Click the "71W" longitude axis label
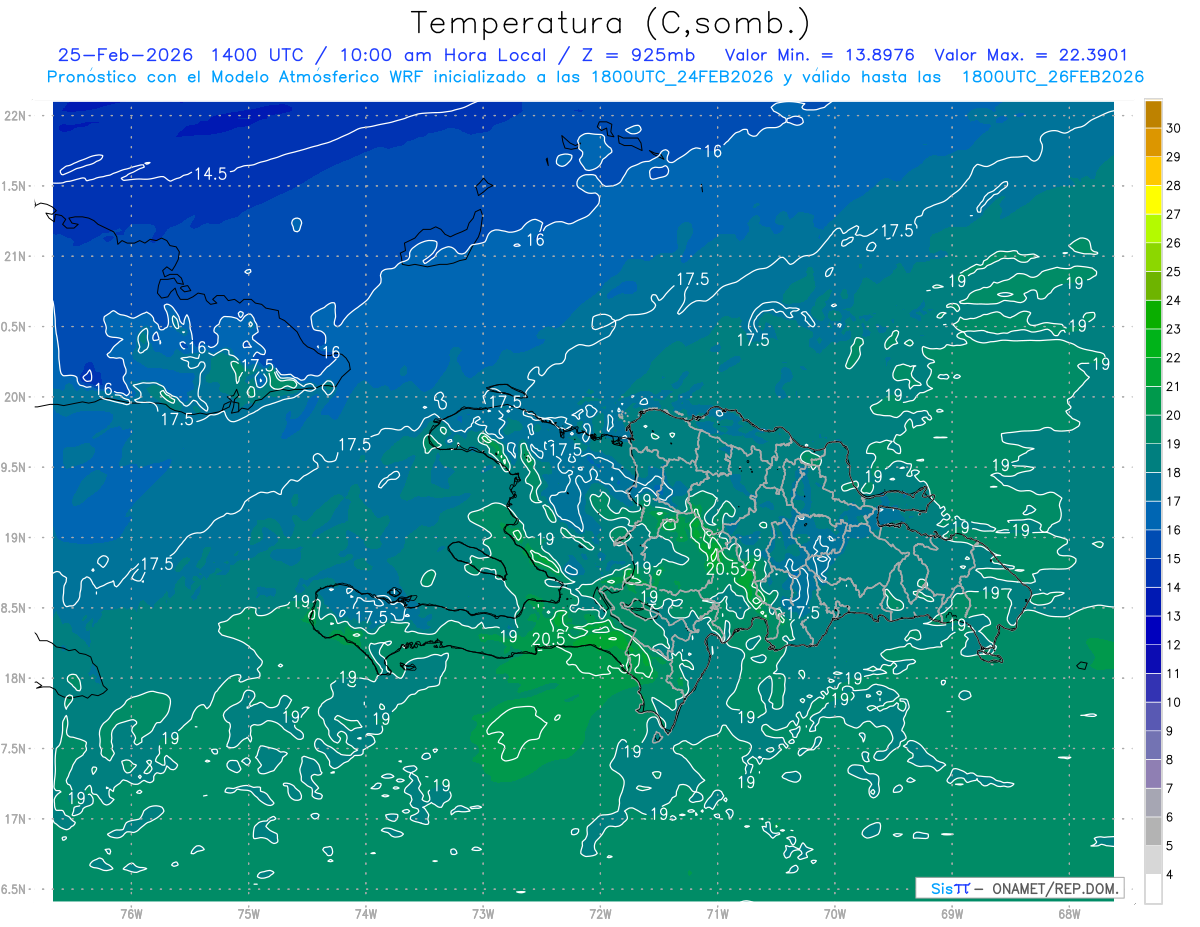Screen dimensions: 1200x927 (x=717, y=913)
